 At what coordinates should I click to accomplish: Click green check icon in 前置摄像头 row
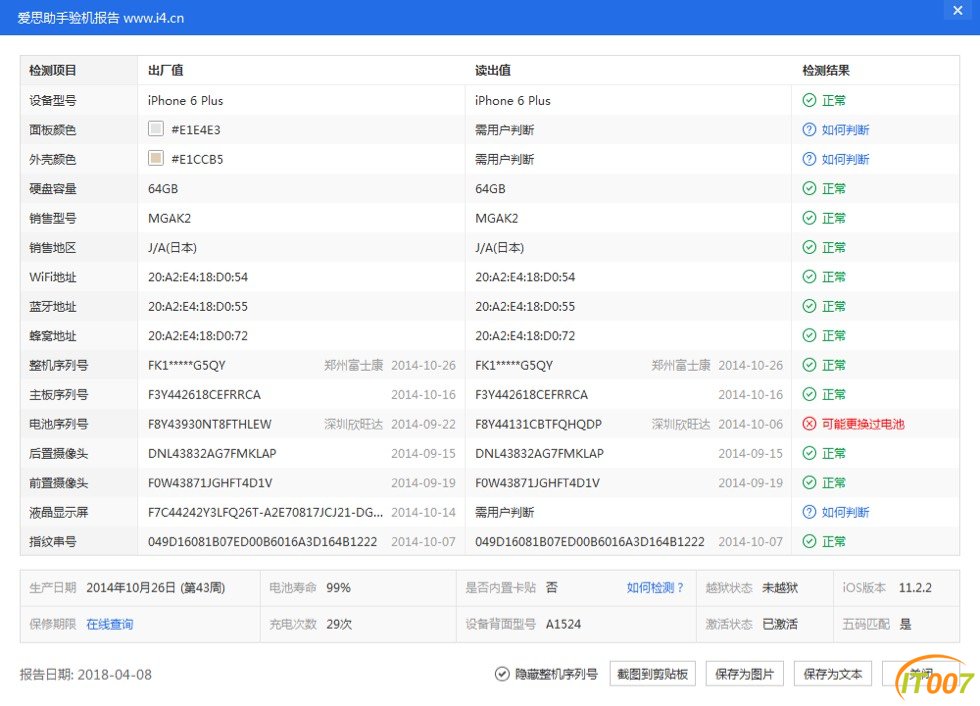pos(809,483)
